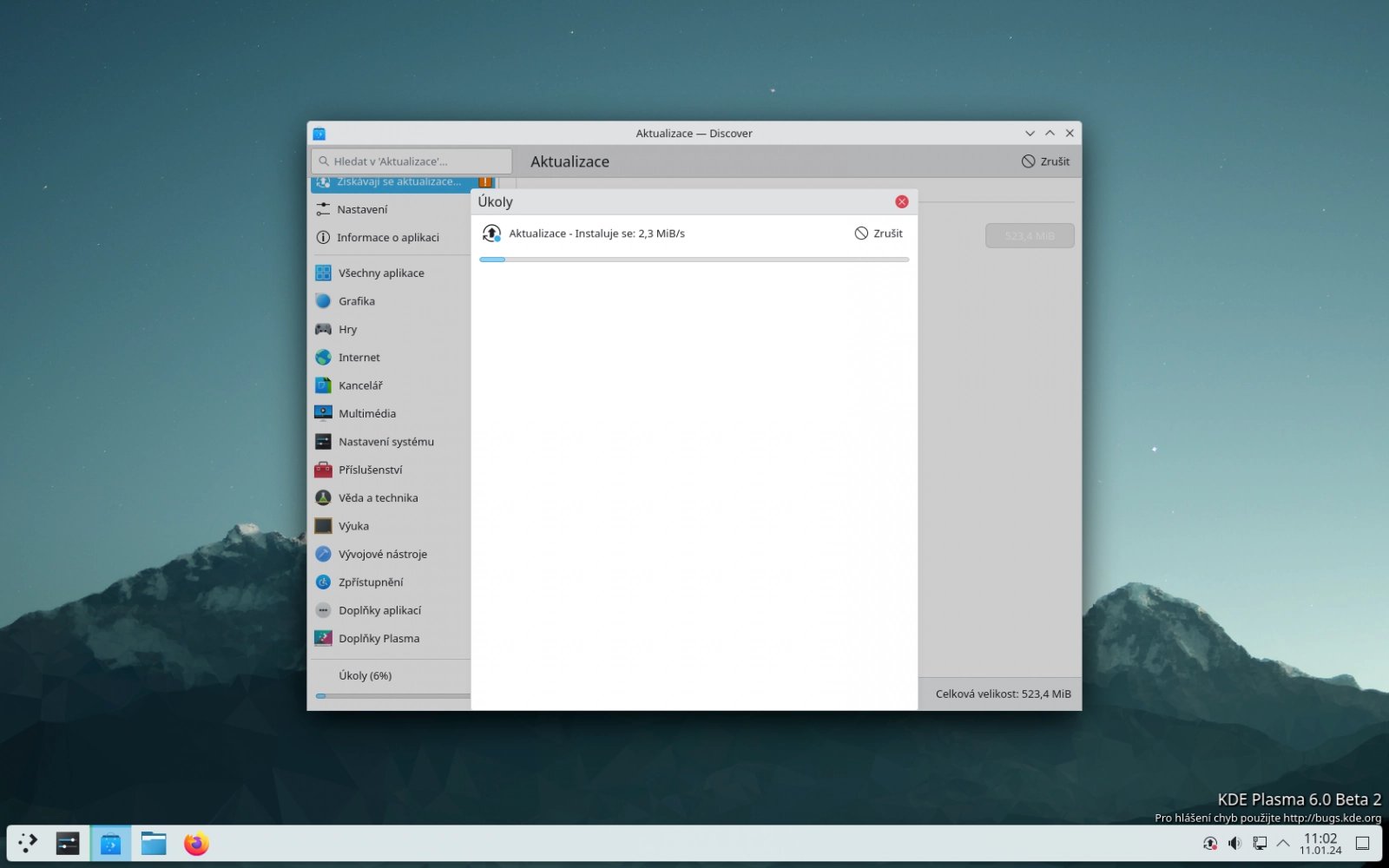Image resolution: width=1389 pixels, height=868 pixels.
Task: Click the Multimédia category icon
Action: point(323,413)
